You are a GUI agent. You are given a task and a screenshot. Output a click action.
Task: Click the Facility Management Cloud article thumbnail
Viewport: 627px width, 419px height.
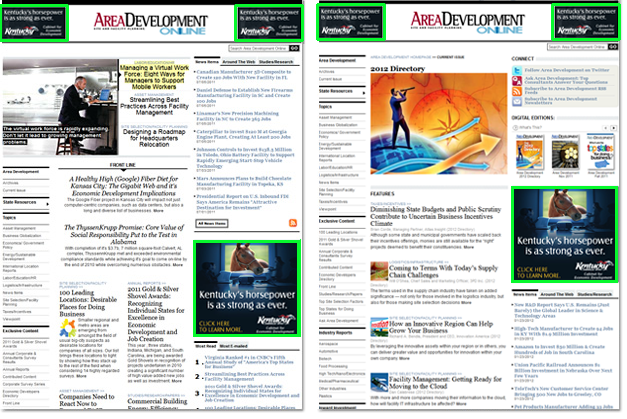tap(379, 382)
